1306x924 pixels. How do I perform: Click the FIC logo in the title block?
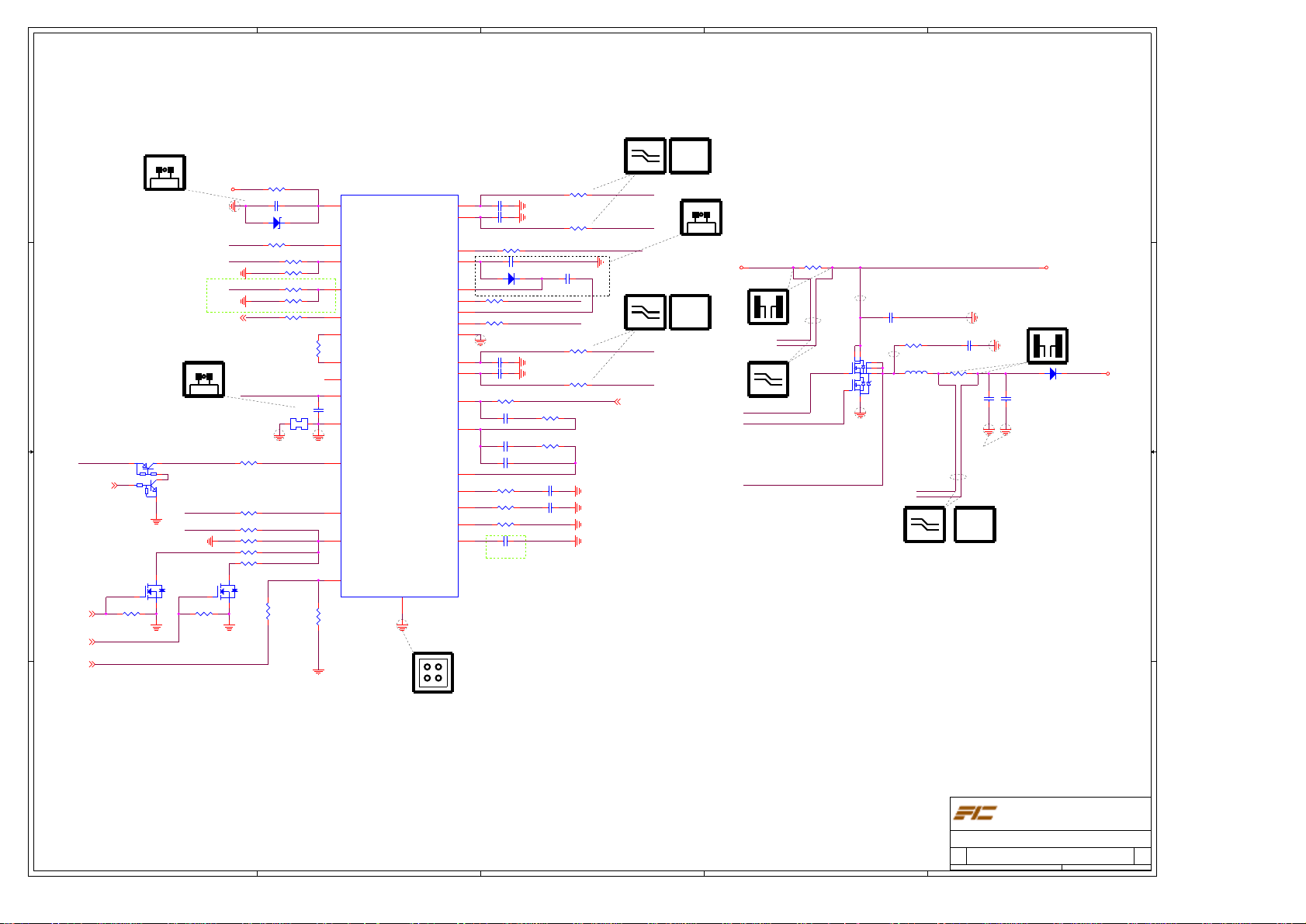click(x=975, y=812)
